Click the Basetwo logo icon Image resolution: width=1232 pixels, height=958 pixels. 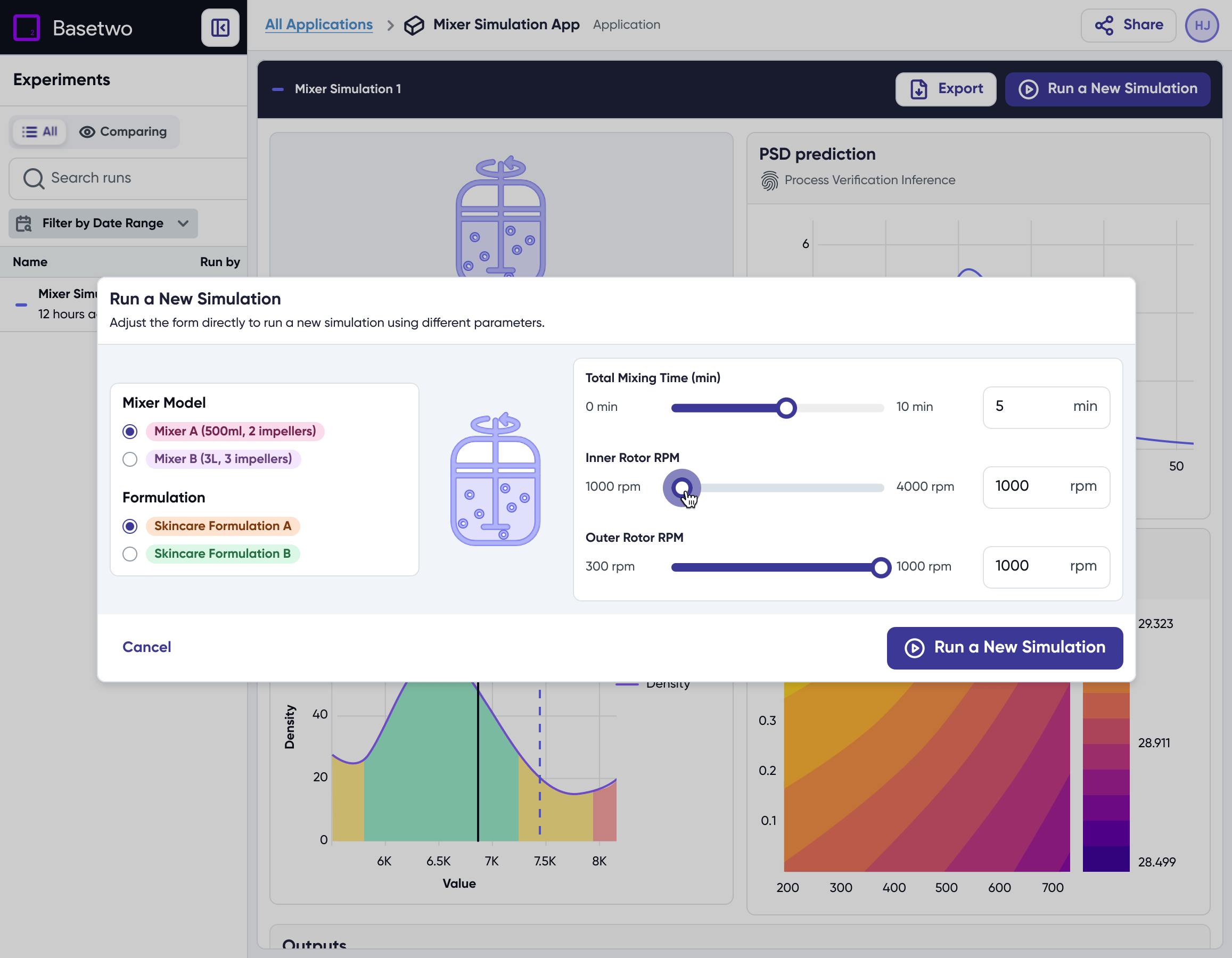(x=27, y=28)
